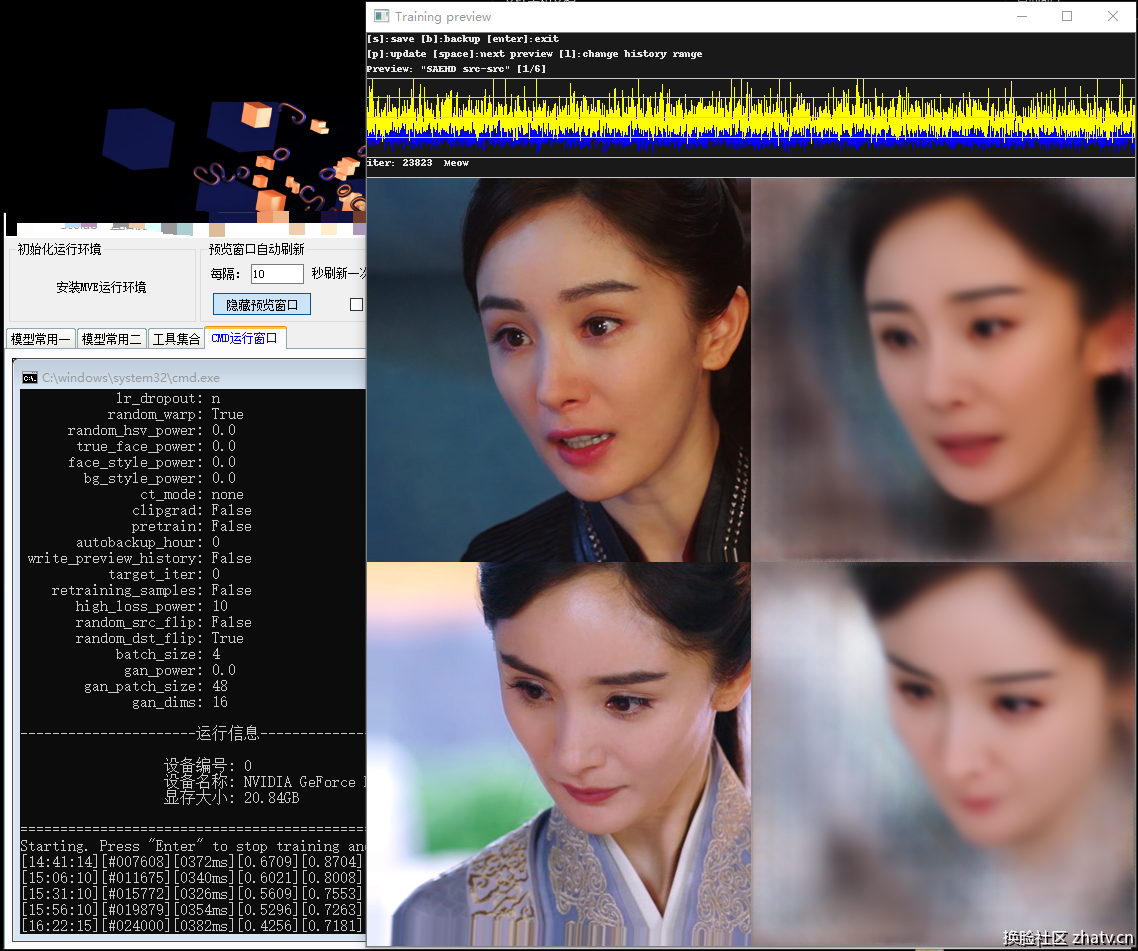
Task: Click the "gan_power: 0.0" line
Action: pos(180,670)
